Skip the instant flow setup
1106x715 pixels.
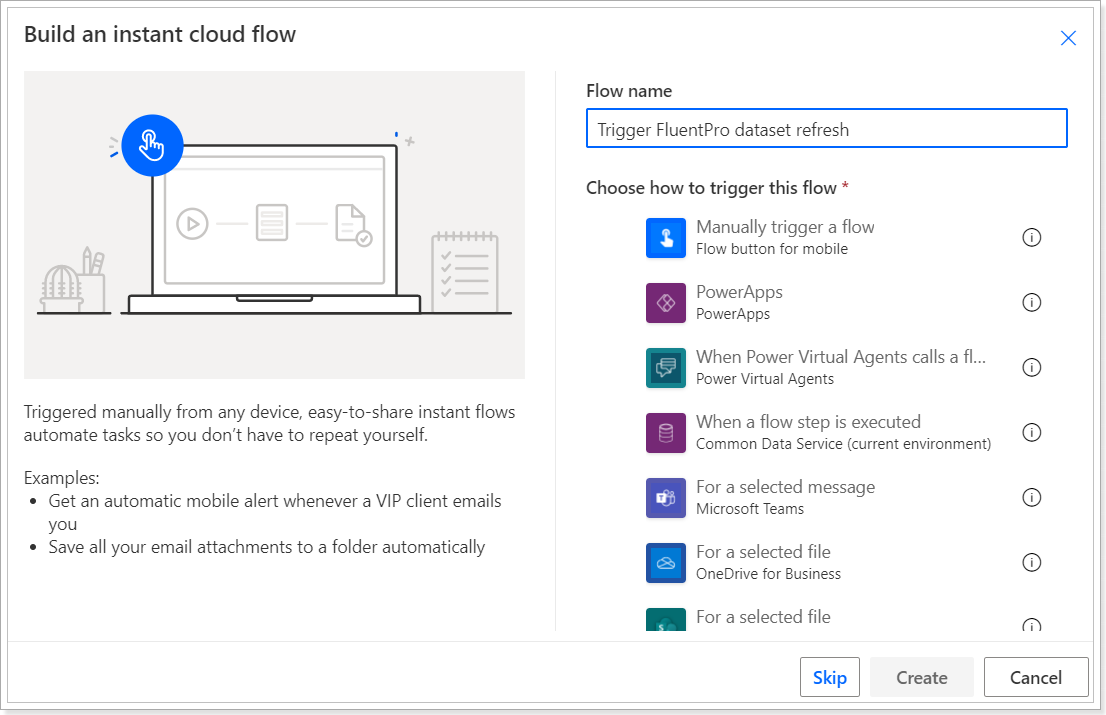point(830,677)
